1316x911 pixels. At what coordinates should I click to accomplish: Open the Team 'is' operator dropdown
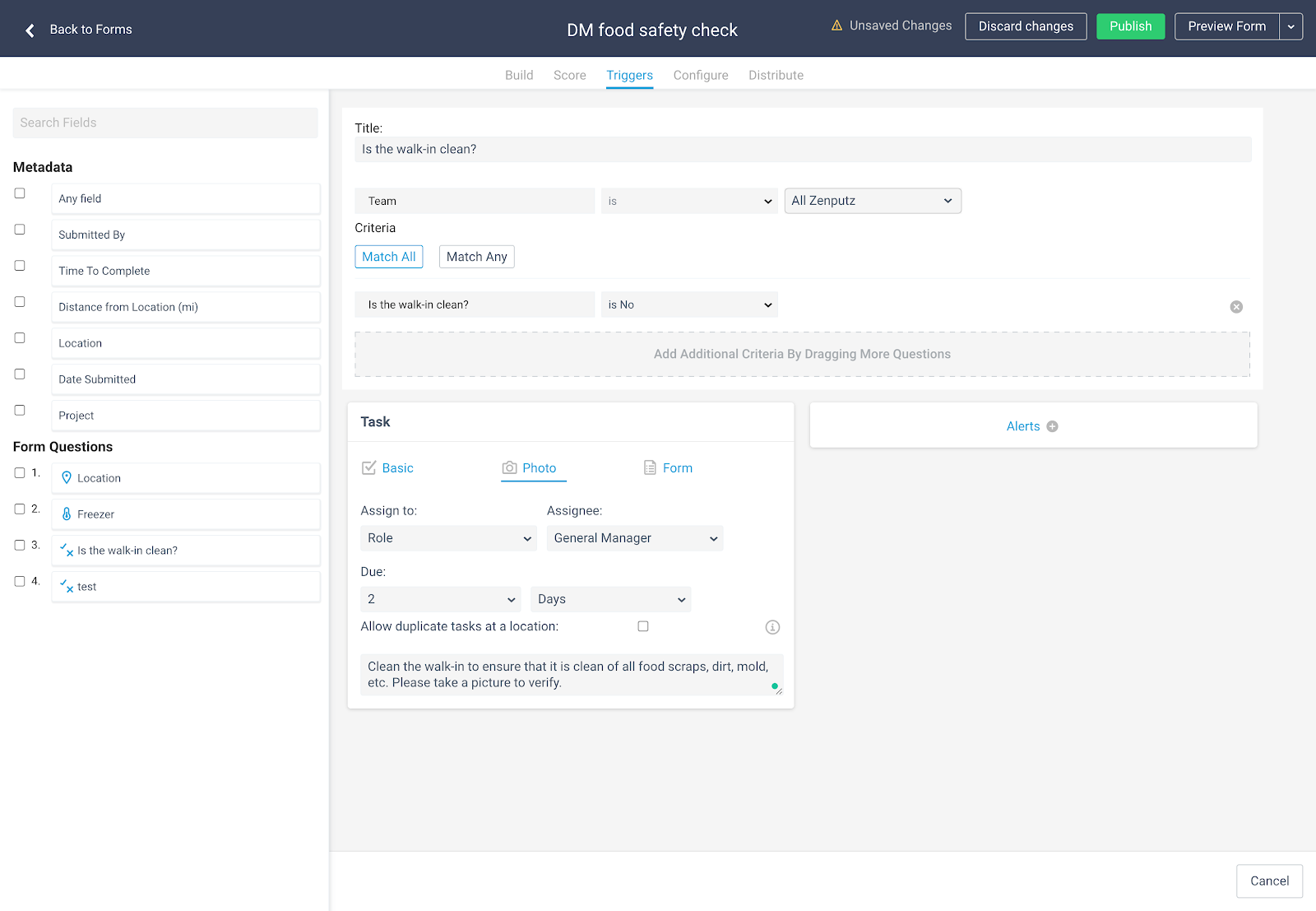point(689,201)
